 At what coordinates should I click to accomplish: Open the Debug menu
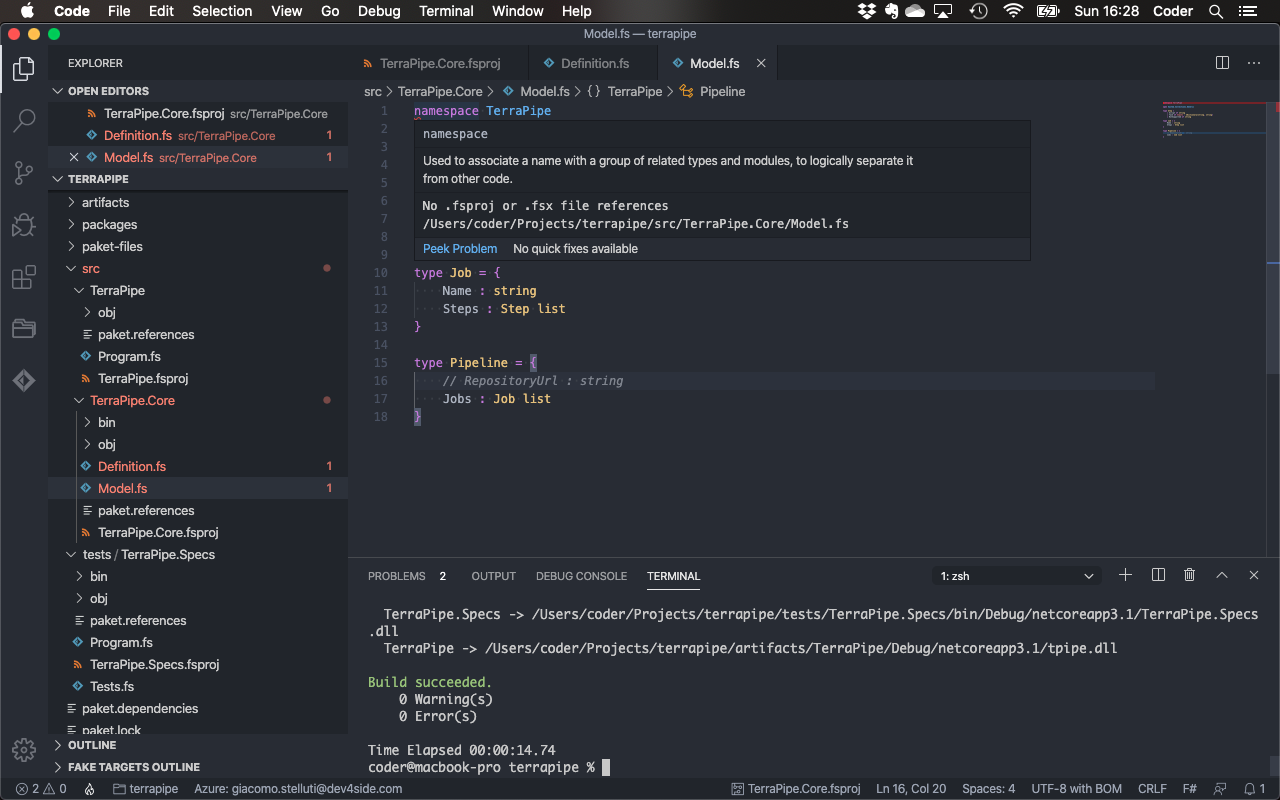point(378,11)
